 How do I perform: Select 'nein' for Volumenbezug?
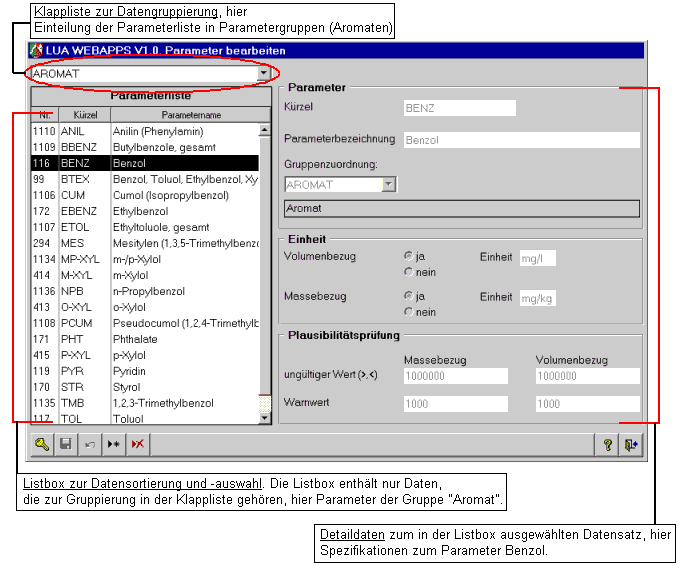408,272
